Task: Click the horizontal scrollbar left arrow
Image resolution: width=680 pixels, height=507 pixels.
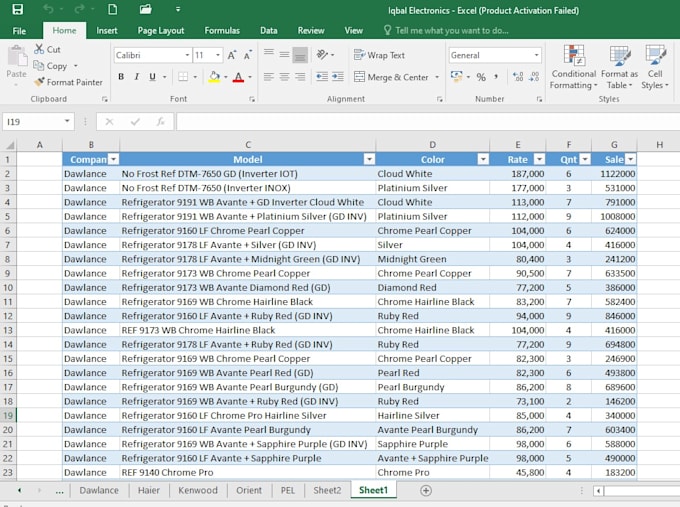Action: (x=598, y=491)
